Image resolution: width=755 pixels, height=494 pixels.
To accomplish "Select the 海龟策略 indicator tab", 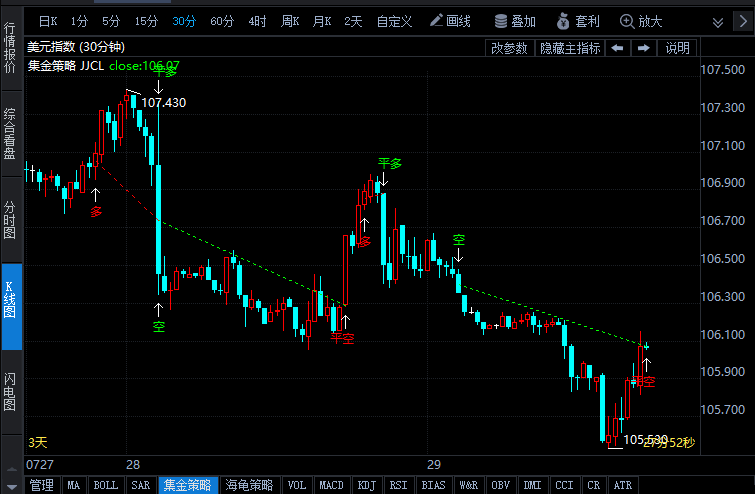I will (x=249, y=485).
